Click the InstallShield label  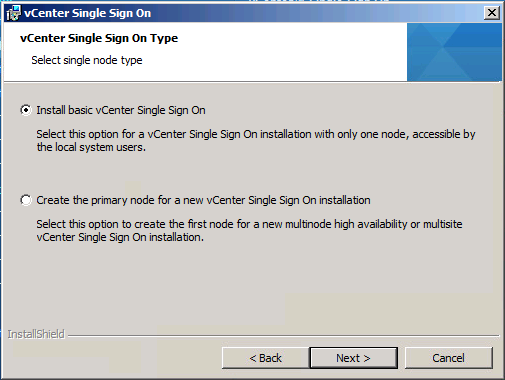(36, 334)
